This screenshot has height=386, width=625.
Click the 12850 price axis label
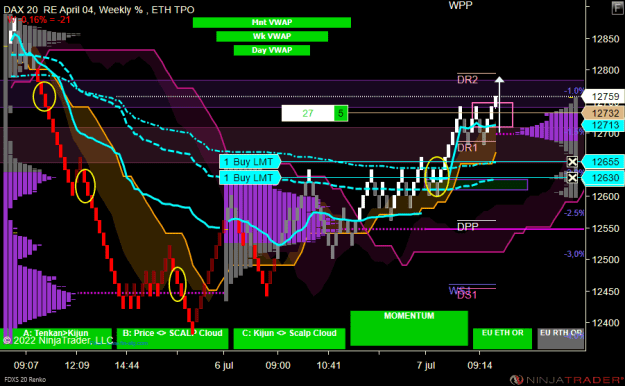pos(605,39)
